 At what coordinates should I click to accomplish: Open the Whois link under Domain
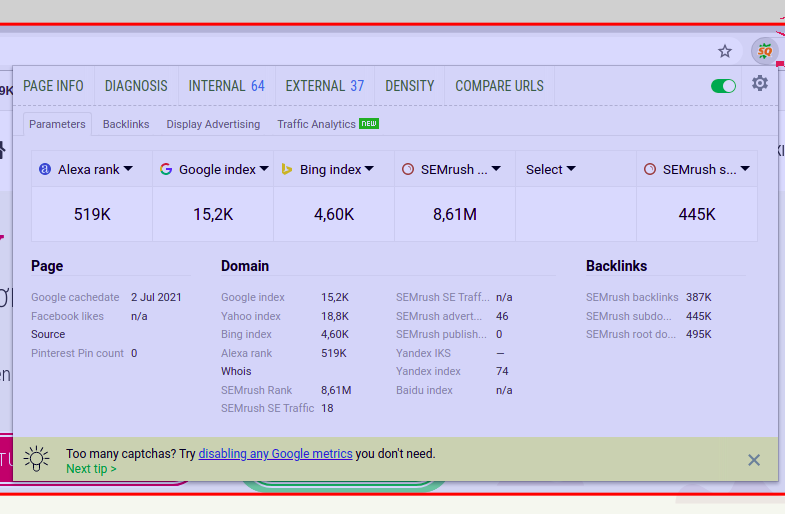click(x=236, y=371)
